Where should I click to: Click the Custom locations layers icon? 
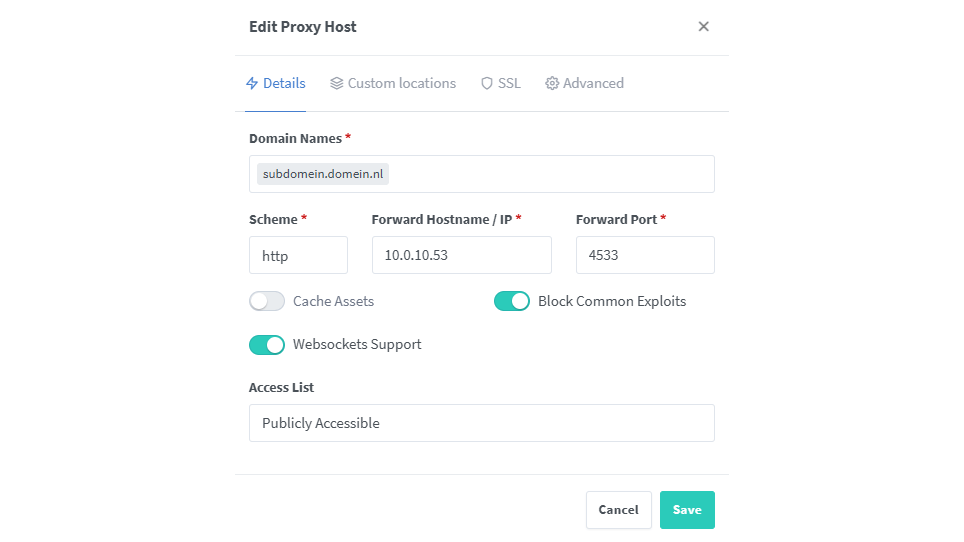tap(337, 84)
